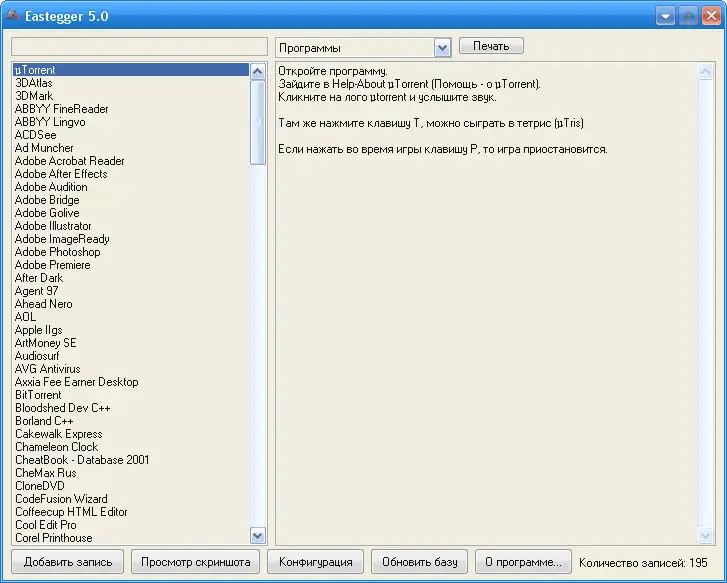This screenshot has width=727, height=583.
Task: Click the description pane scroll down arrow
Action: (705, 536)
